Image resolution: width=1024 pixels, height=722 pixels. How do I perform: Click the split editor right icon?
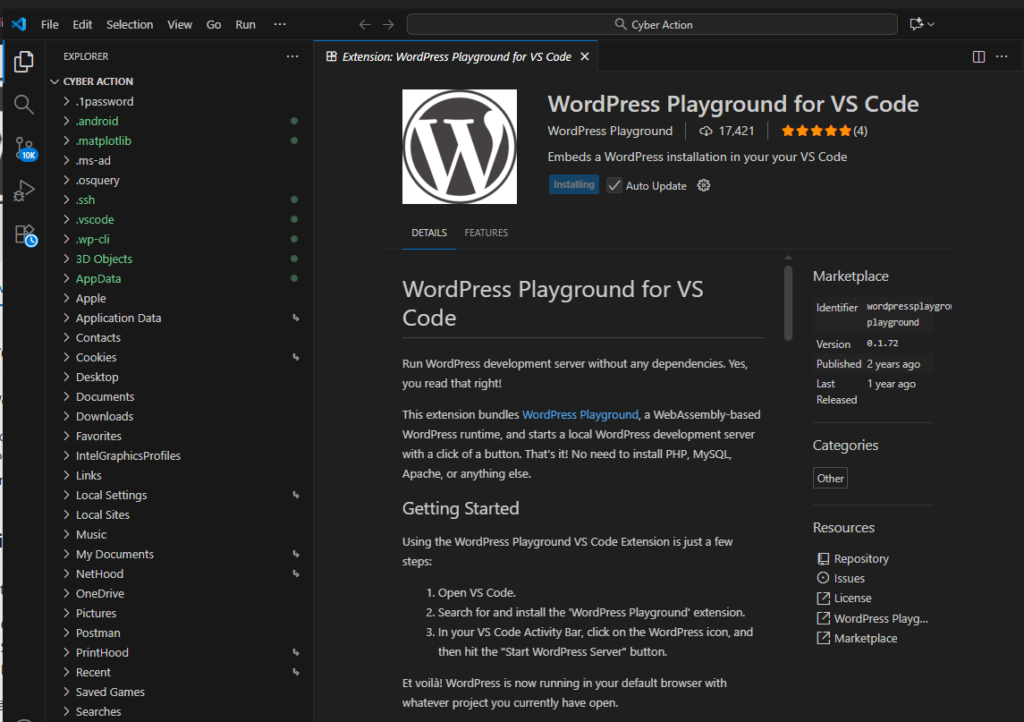click(x=978, y=57)
